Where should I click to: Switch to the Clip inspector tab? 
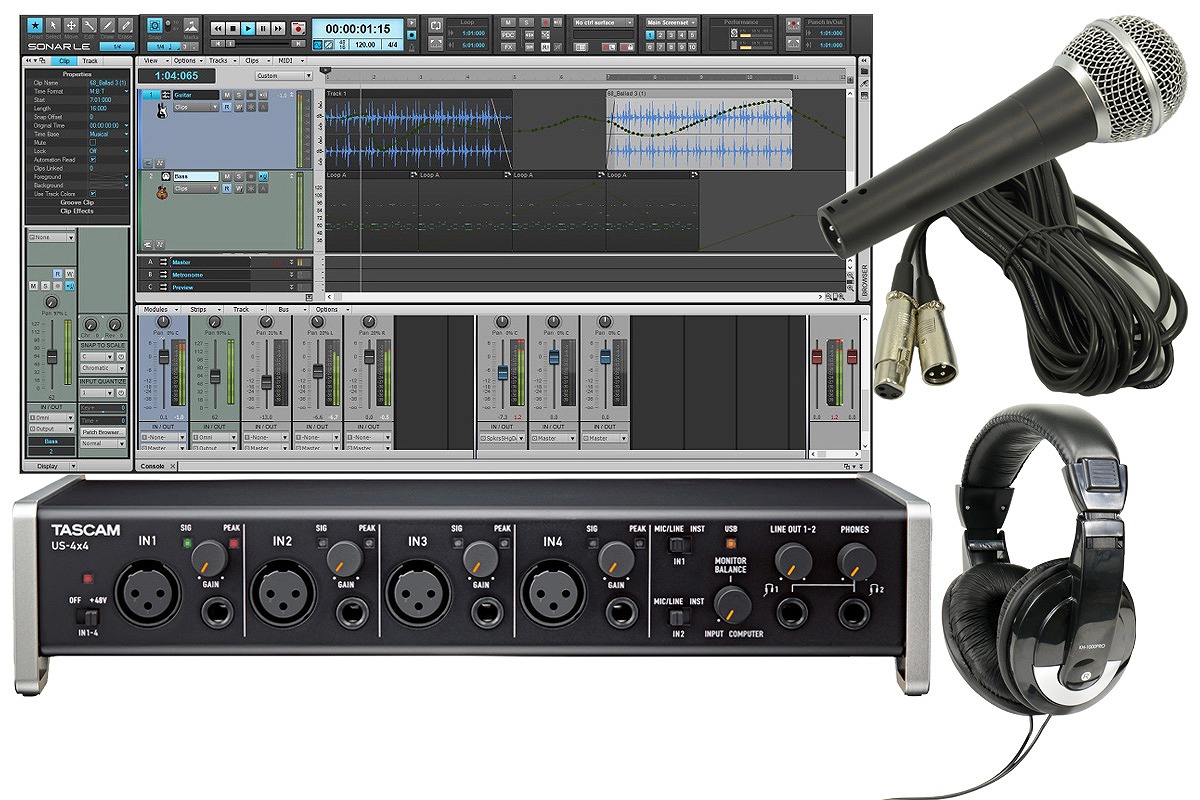point(63,61)
